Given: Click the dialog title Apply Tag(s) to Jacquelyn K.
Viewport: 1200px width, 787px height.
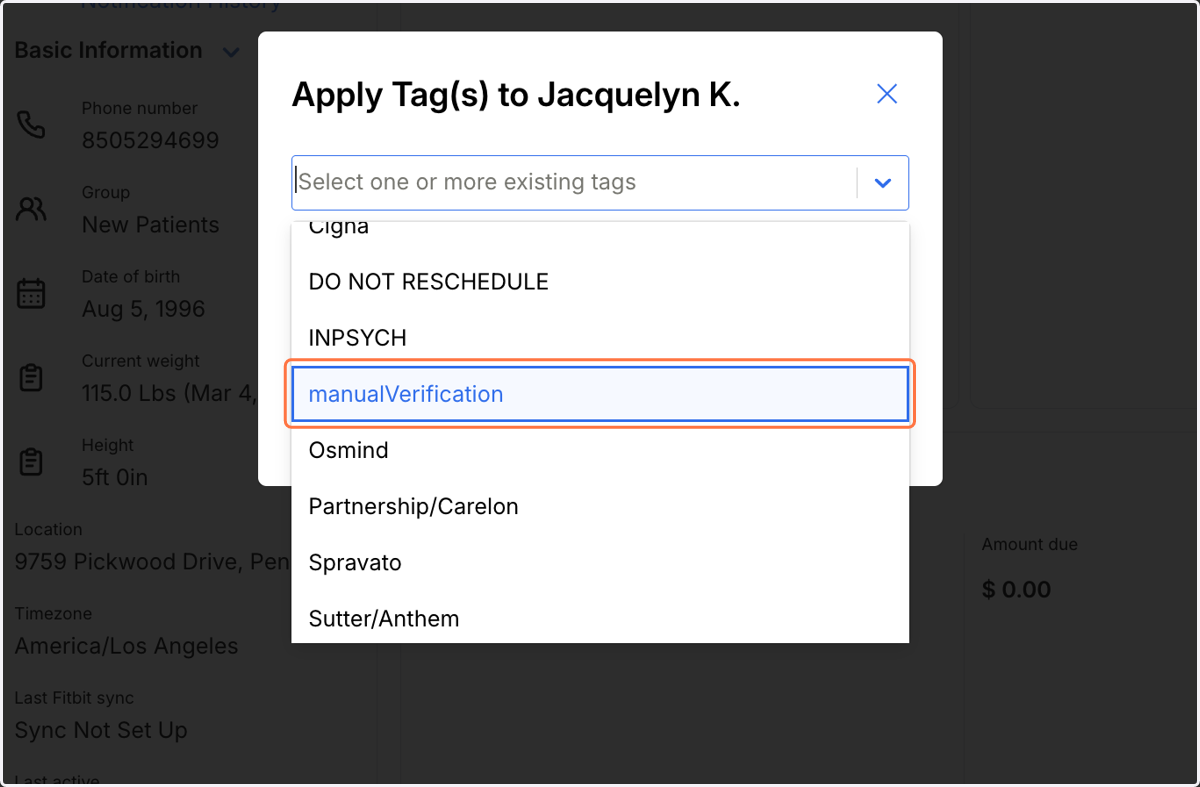Looking at the screenshot, I should click(x=516, y=95).
